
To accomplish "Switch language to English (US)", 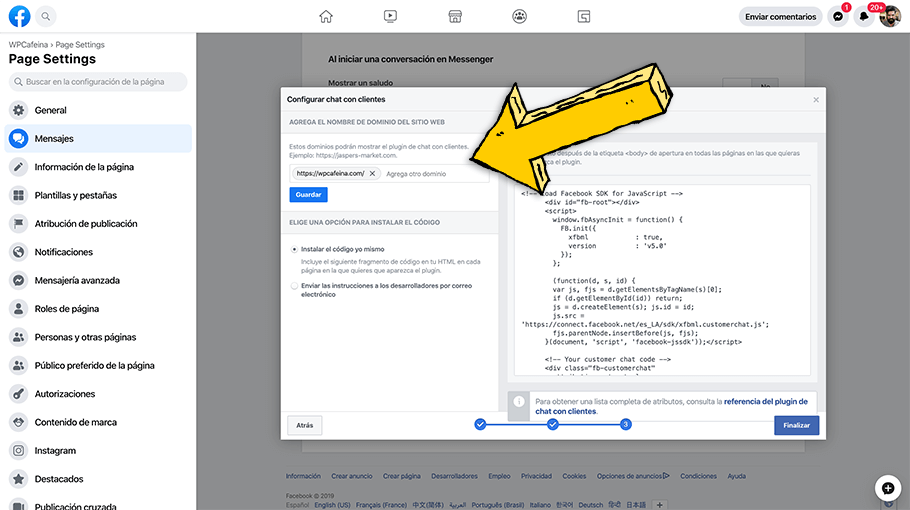I will pyautogui.click(x=332, y=505).
